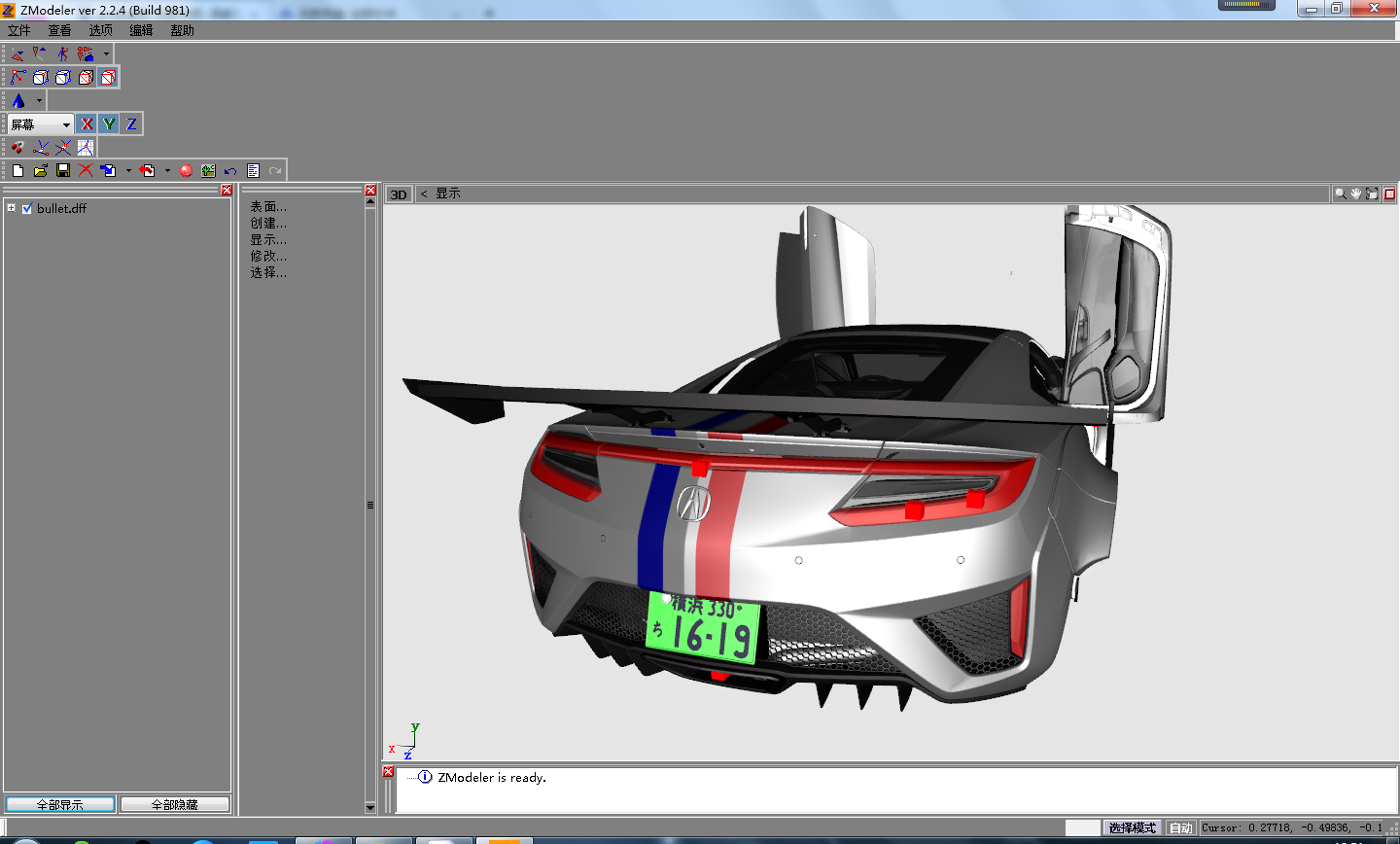Open the 屏幕 coordinate system dropdown
This screenshot has width=1400, height=844.
(65, 124)
